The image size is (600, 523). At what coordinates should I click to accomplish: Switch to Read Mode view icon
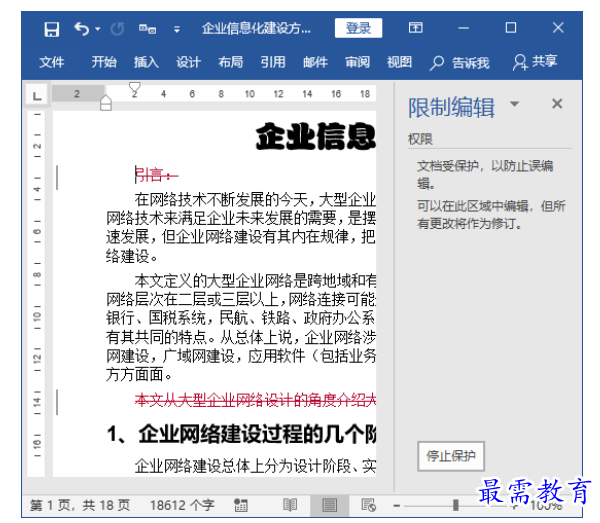point(290,505)
